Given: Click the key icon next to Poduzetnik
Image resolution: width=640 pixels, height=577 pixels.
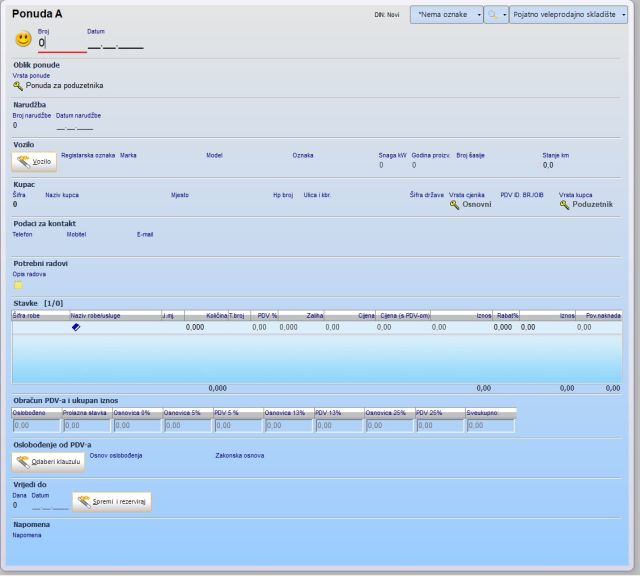Looking at the screenshot, I should (565, 204).
